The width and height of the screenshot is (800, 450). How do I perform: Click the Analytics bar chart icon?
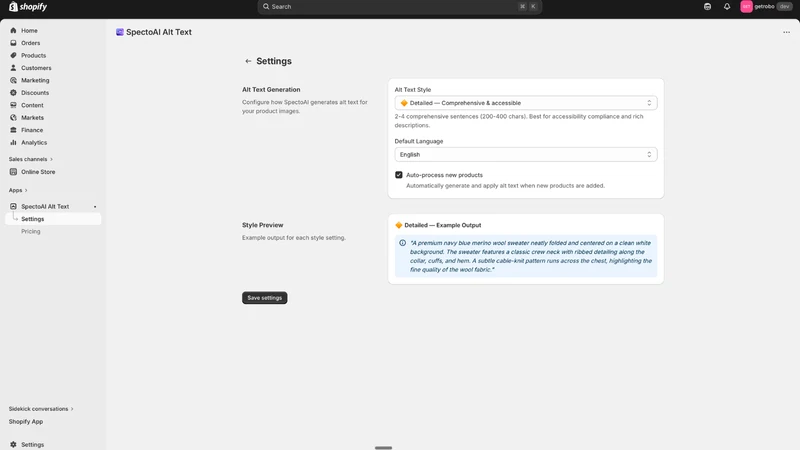pos(13,142)
